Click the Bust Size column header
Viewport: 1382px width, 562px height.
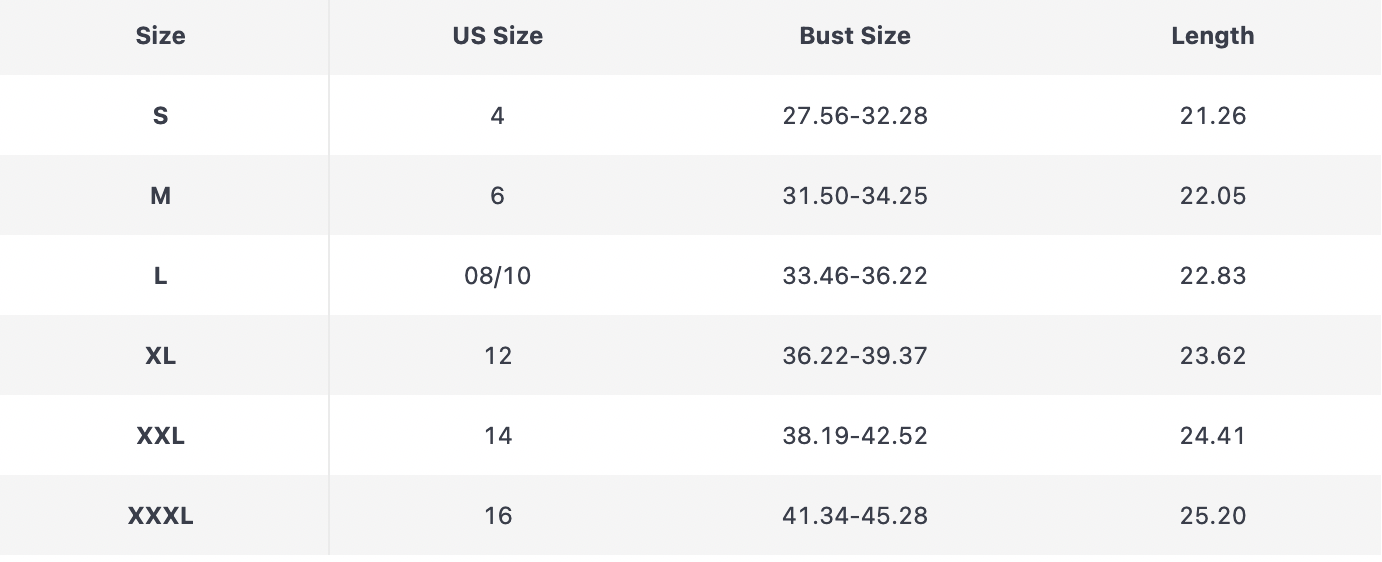pos(855,36)
